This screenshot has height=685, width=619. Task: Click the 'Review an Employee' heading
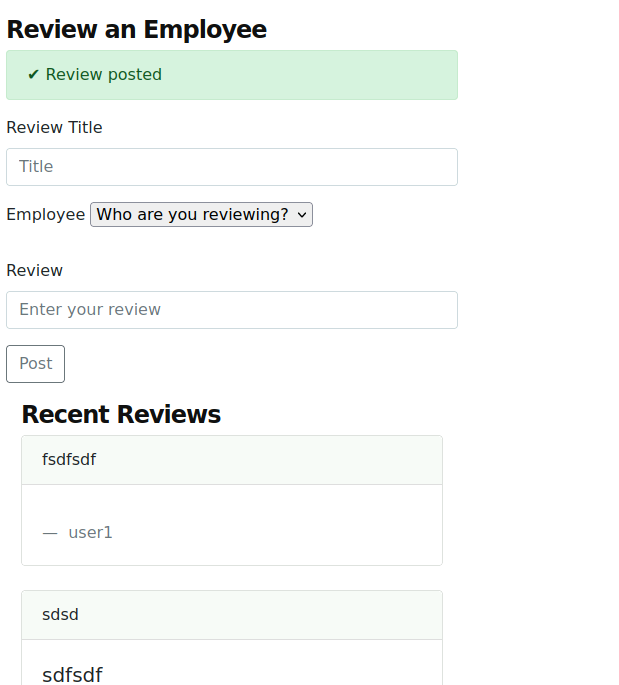click(x=137, y=30)
